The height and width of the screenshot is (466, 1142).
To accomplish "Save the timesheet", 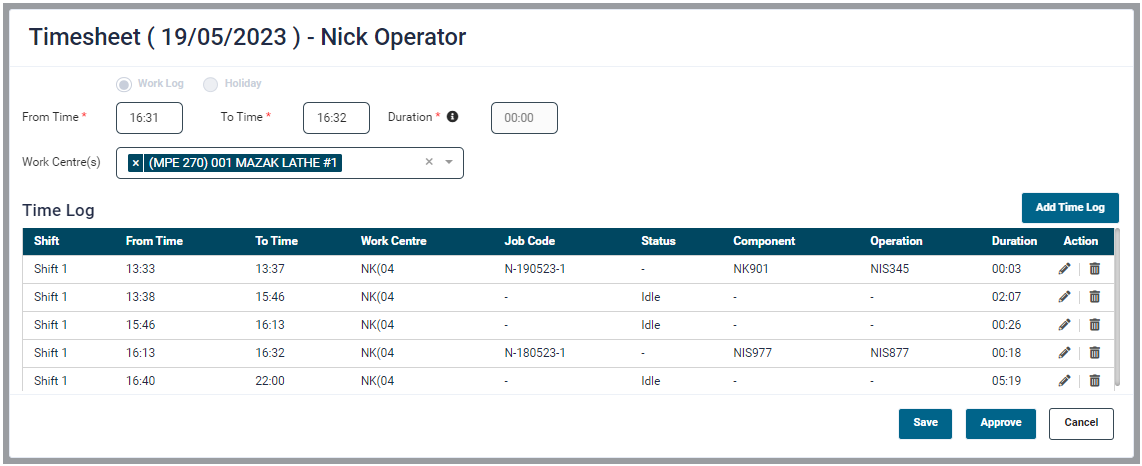I will coord(925,423).
